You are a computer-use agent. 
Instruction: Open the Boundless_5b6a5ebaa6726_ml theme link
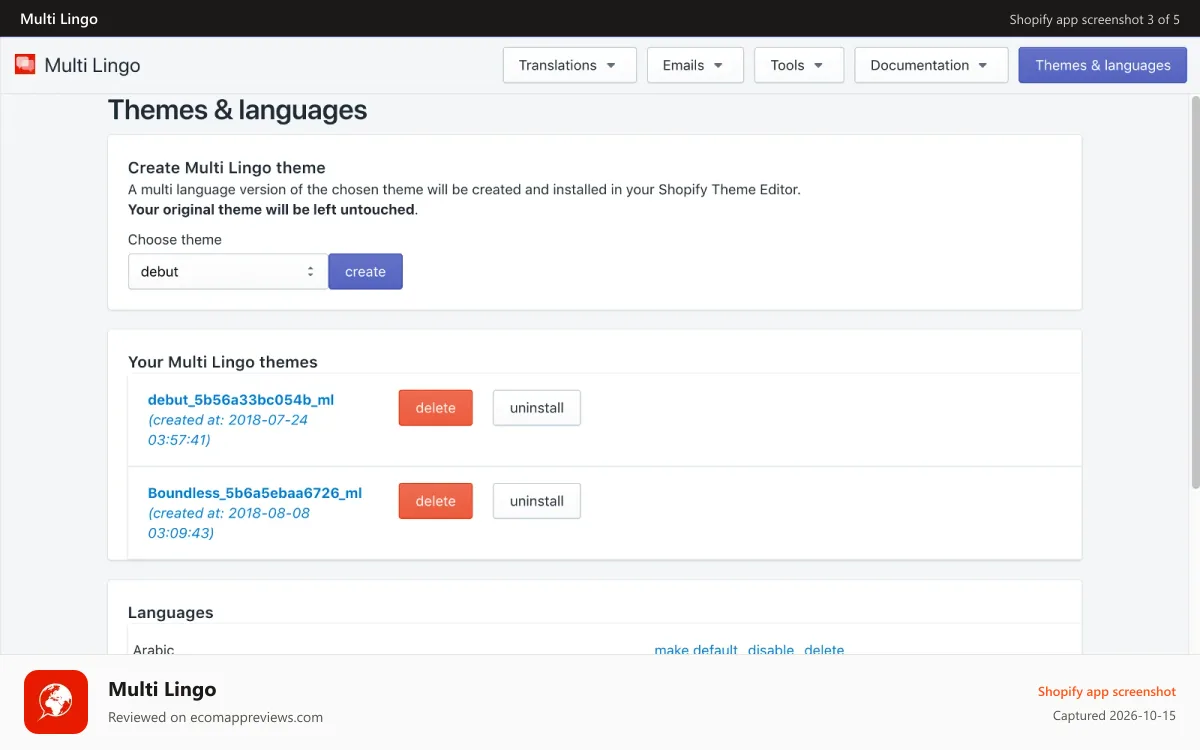click(x=255, y=493)
